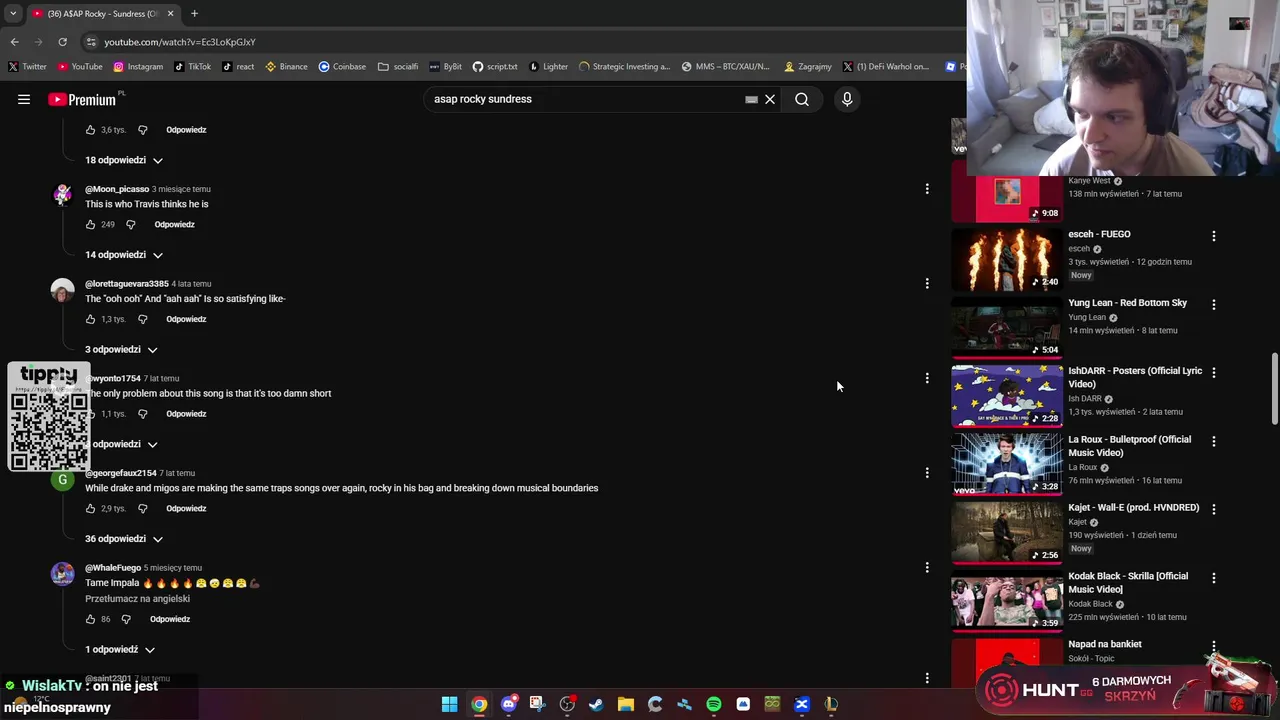
Task: Open Coinbase bookmark
Action: click(x=342, y=67)
